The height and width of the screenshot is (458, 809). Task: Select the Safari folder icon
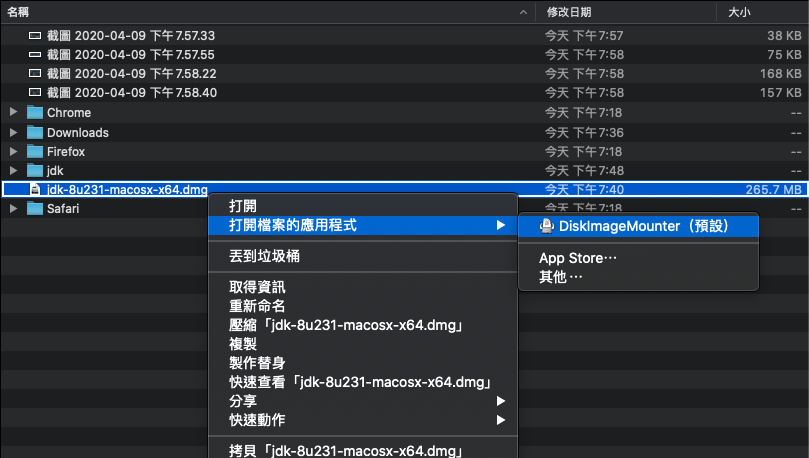35,208
